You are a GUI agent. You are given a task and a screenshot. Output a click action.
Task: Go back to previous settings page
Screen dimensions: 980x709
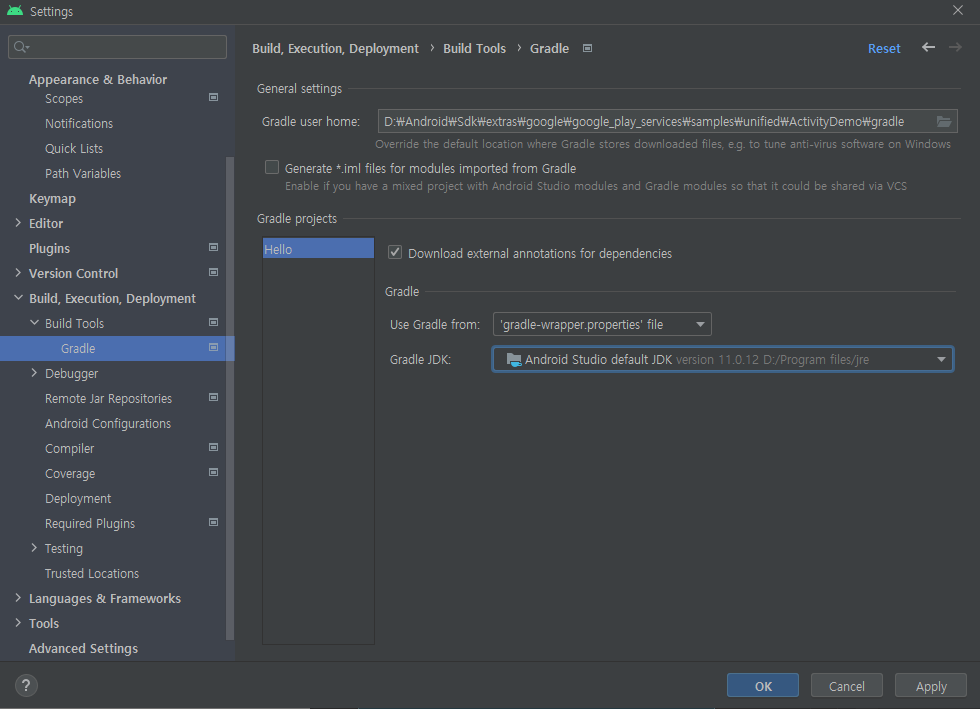click(x=929, y=48)
